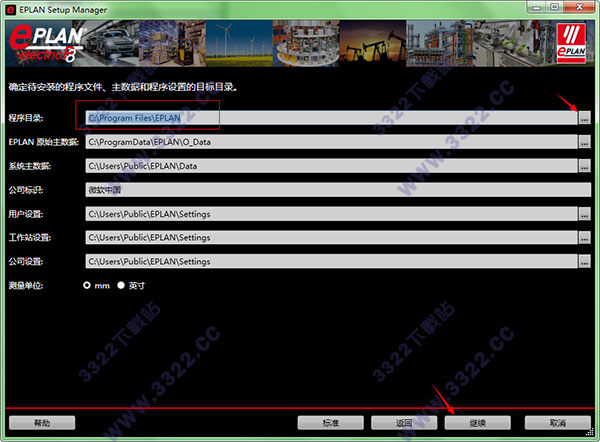Click the EPLAN electric P8 logo
This screenshot has width=600, height=442.
pos(46,43)
